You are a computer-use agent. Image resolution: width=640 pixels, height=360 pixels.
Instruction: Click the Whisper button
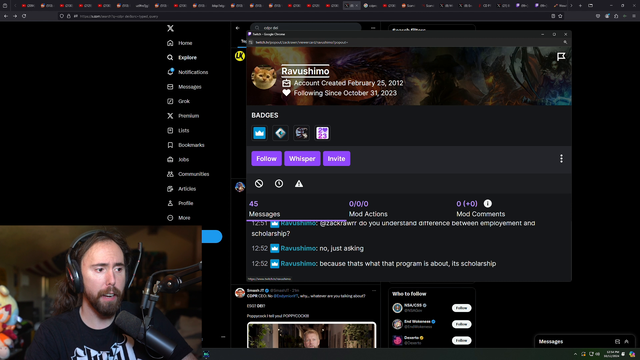click(x=302, y=159)
